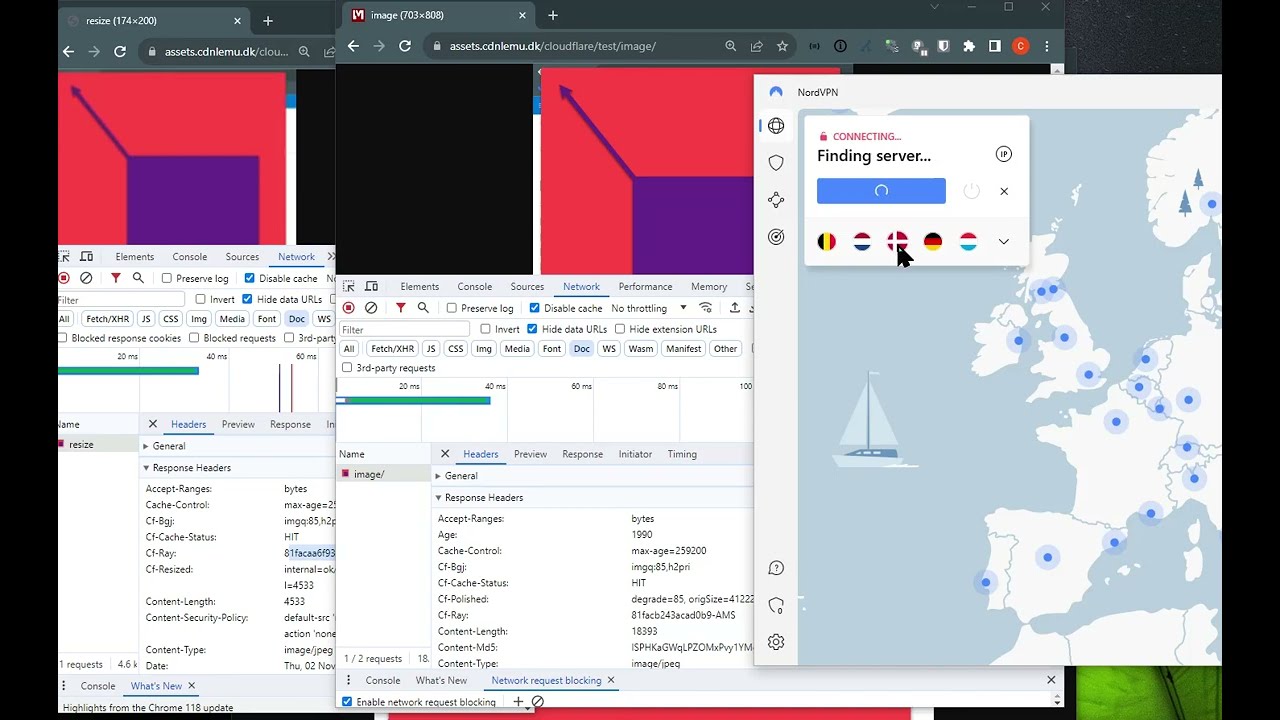Click the NordVPN globe map icon

point(776,126)
